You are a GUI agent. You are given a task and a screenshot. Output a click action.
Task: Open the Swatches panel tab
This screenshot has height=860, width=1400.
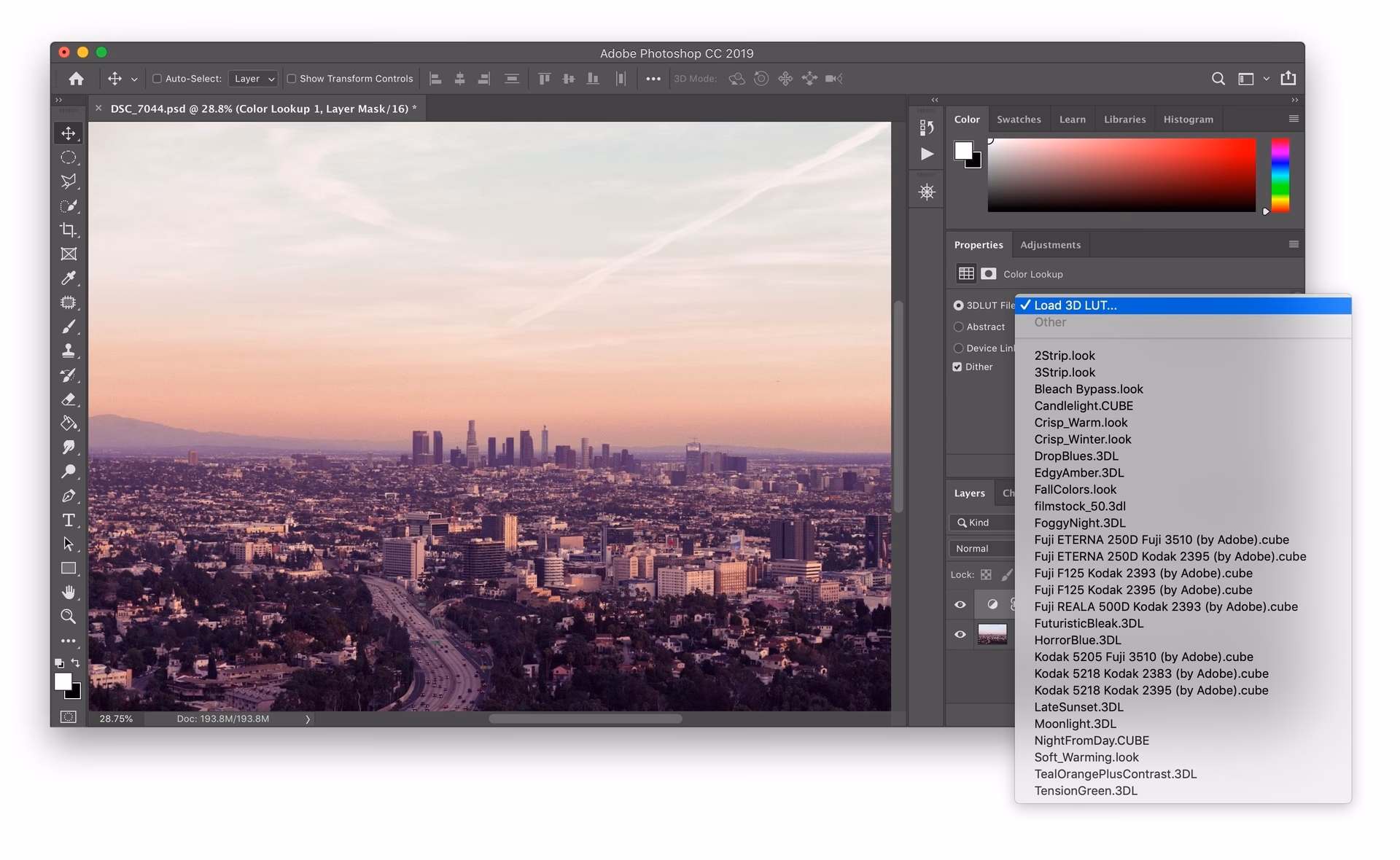coord(1019,119)
